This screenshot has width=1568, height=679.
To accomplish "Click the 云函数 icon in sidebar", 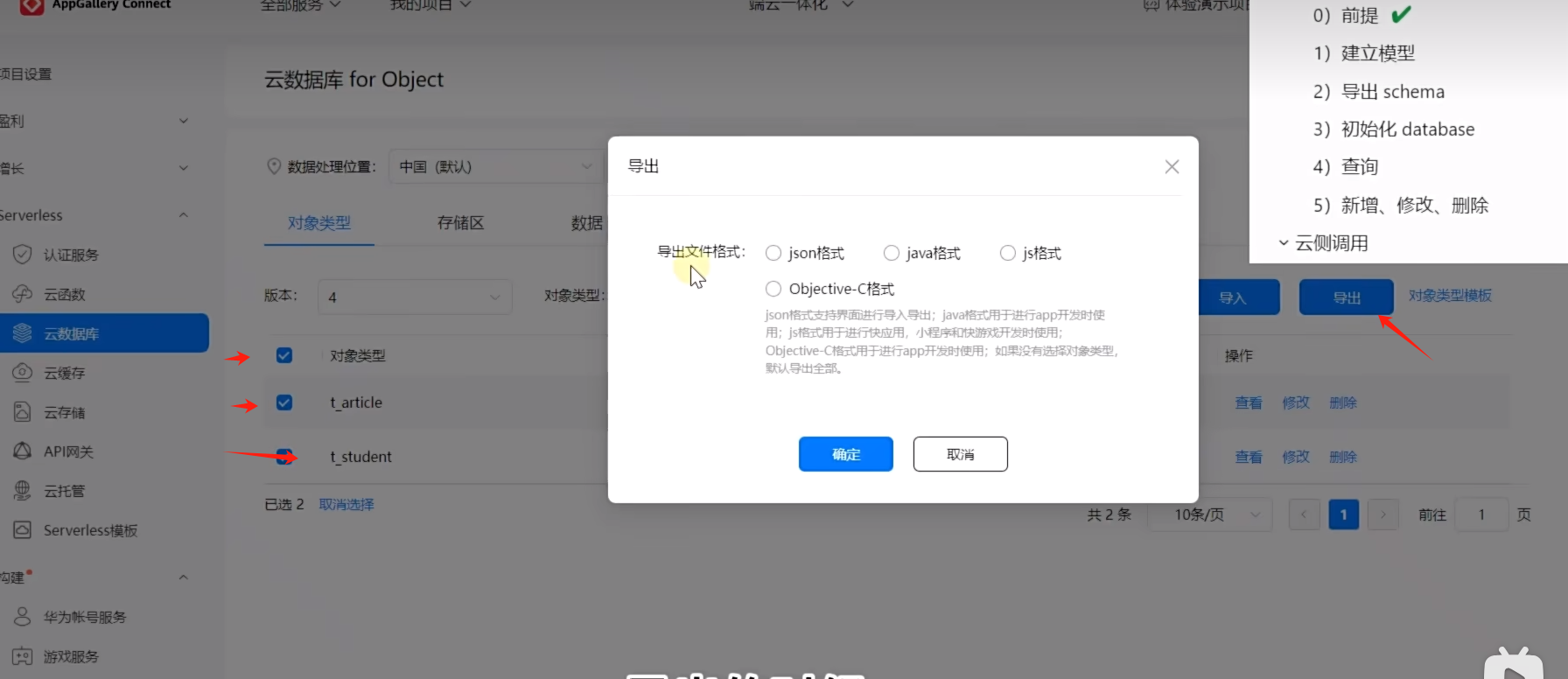I will 23,294.
